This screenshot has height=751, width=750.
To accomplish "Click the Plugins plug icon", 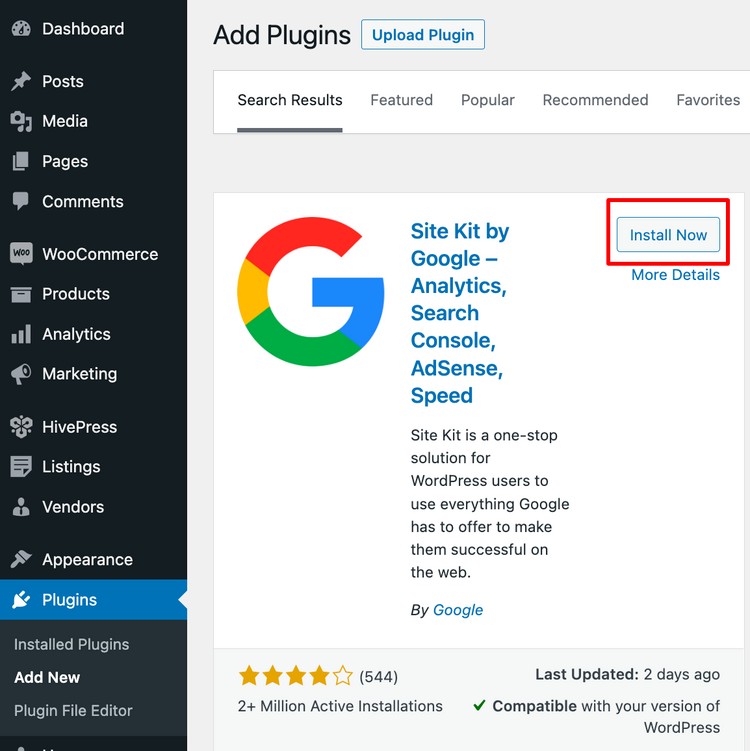I will click(21, 600).
